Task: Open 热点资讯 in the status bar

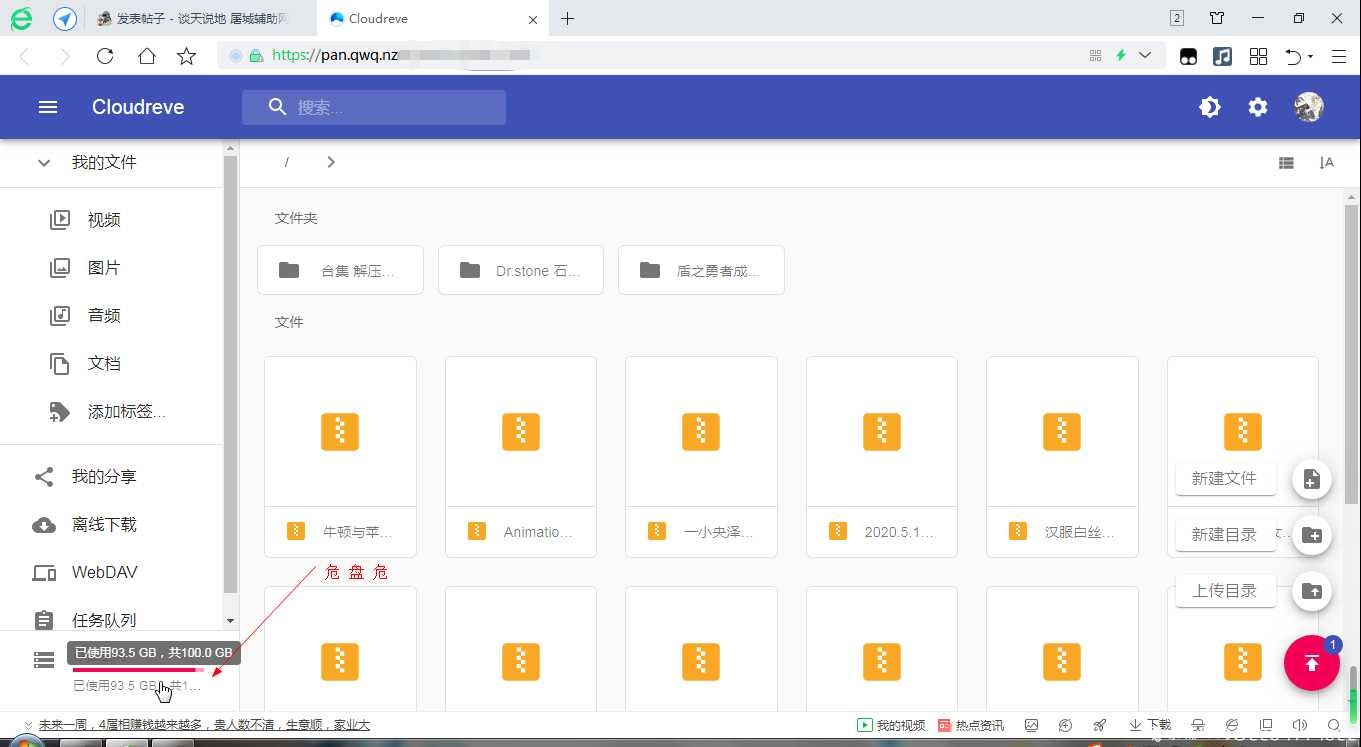Action: tap(971, 725)
